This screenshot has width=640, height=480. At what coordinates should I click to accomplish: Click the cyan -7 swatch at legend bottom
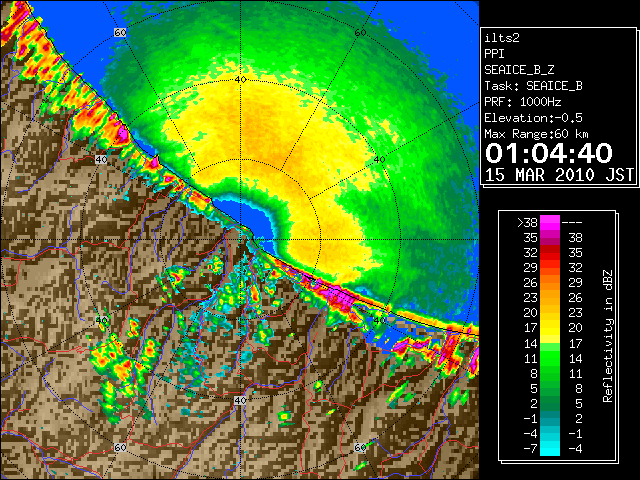pyautogui.click(x=550, y=448)
